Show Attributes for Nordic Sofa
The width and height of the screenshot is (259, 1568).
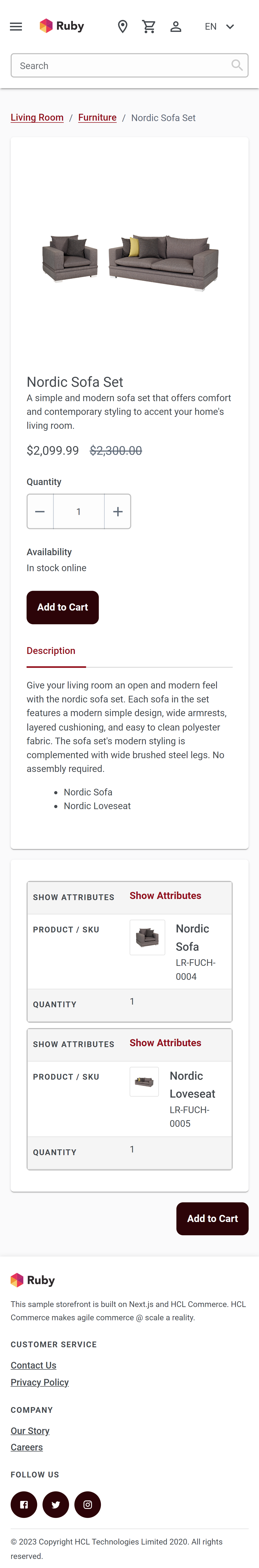point(165,895)
